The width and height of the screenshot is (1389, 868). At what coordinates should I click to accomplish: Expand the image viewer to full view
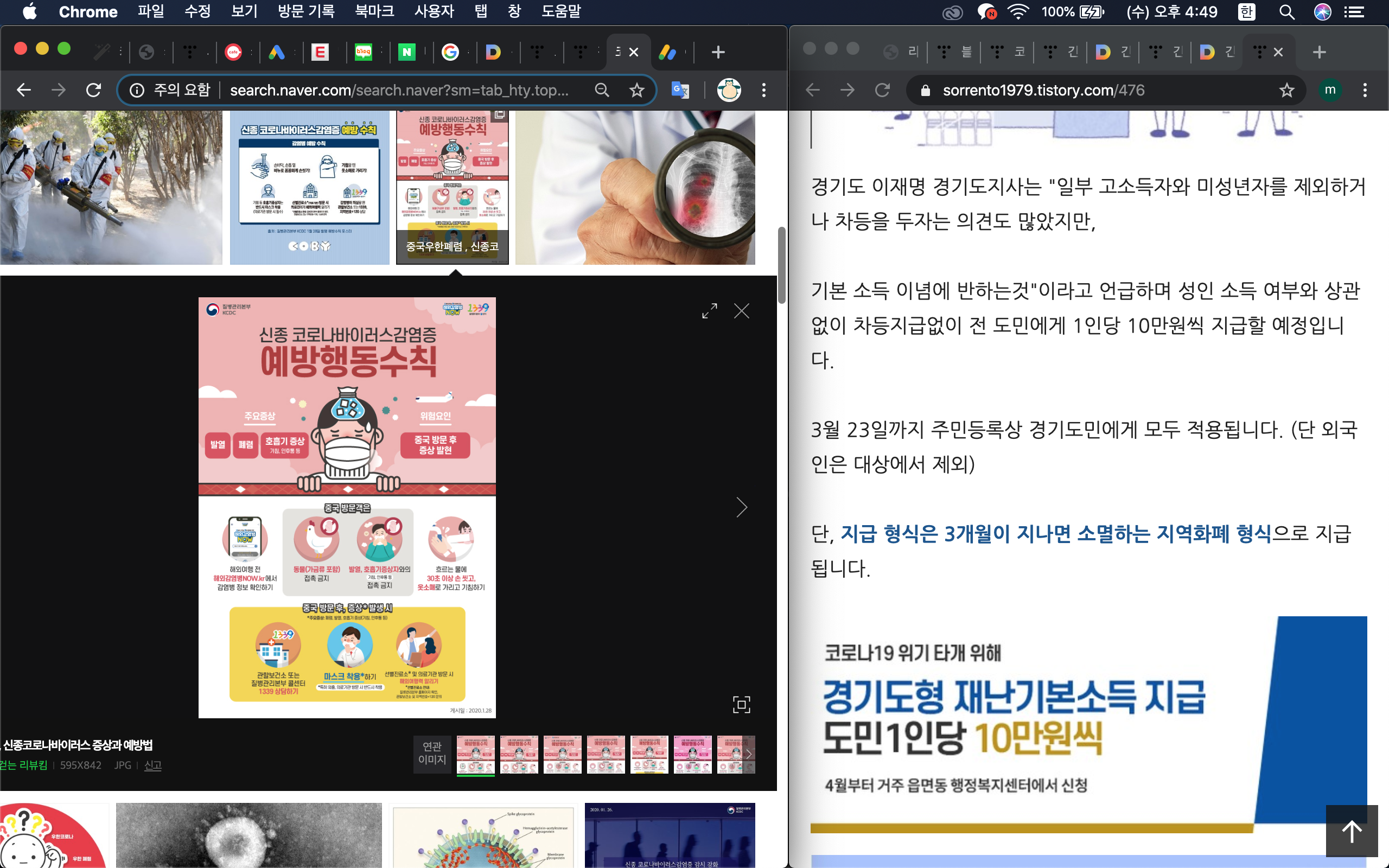[x=710, y=310]
